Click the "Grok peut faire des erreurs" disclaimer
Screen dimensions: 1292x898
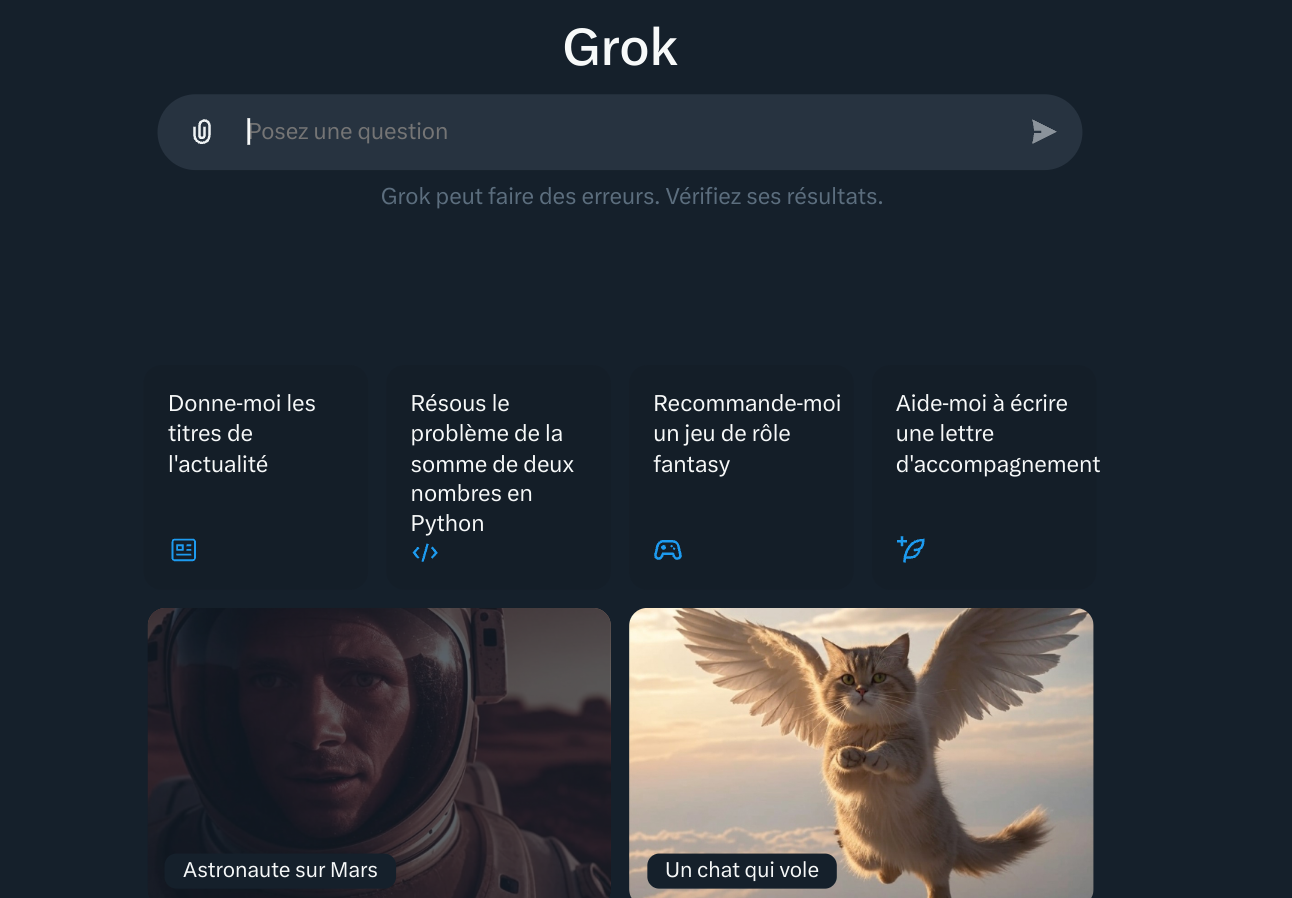632,196
